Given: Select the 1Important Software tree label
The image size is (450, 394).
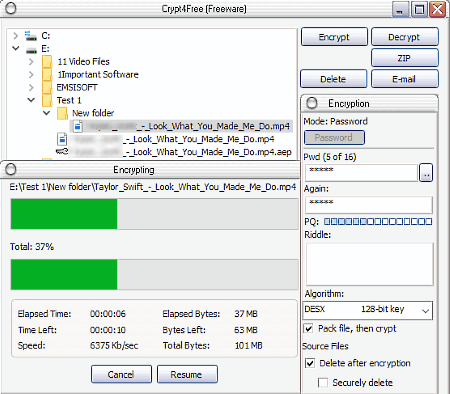Looking at the screenshot, I should click(98, 74).
